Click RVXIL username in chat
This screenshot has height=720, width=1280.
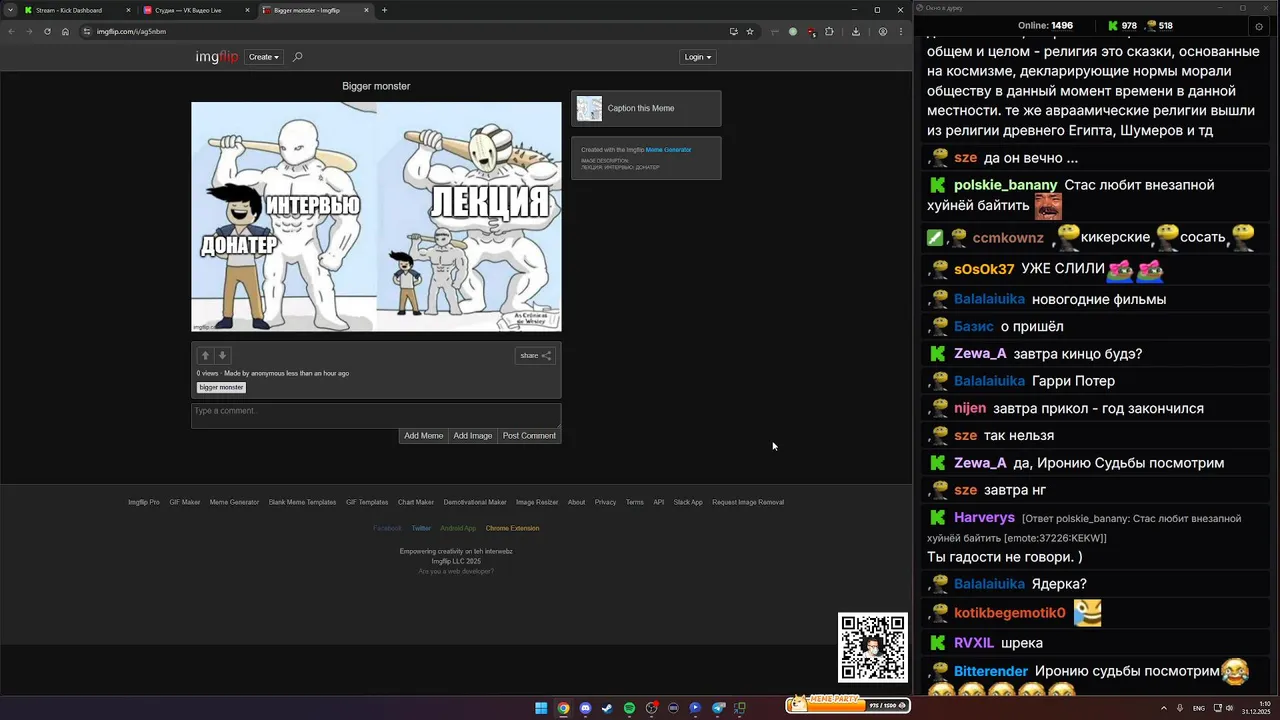point(974,643)
